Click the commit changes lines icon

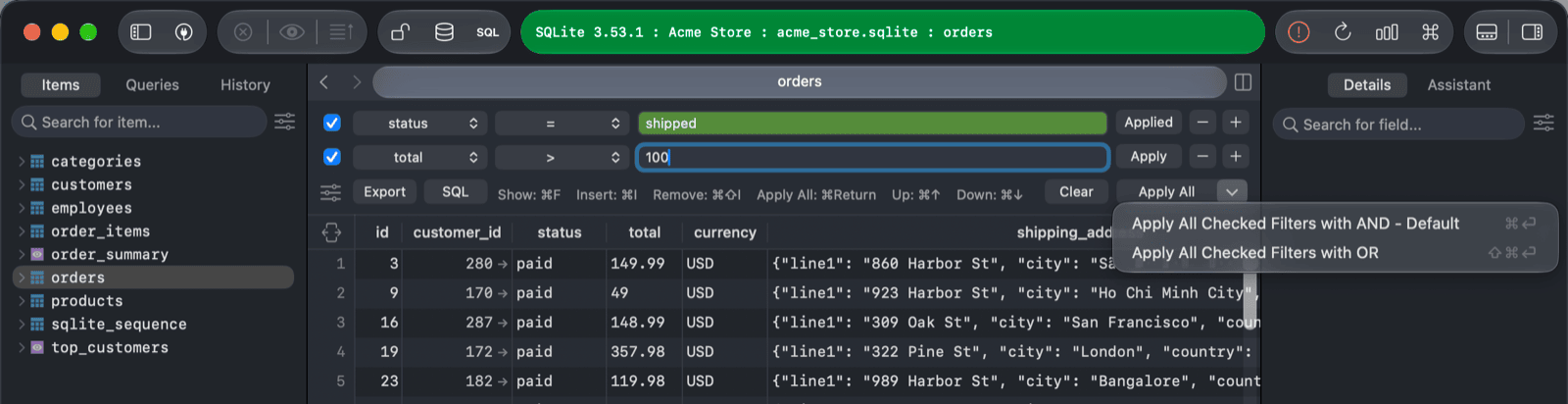click(340, 32)
